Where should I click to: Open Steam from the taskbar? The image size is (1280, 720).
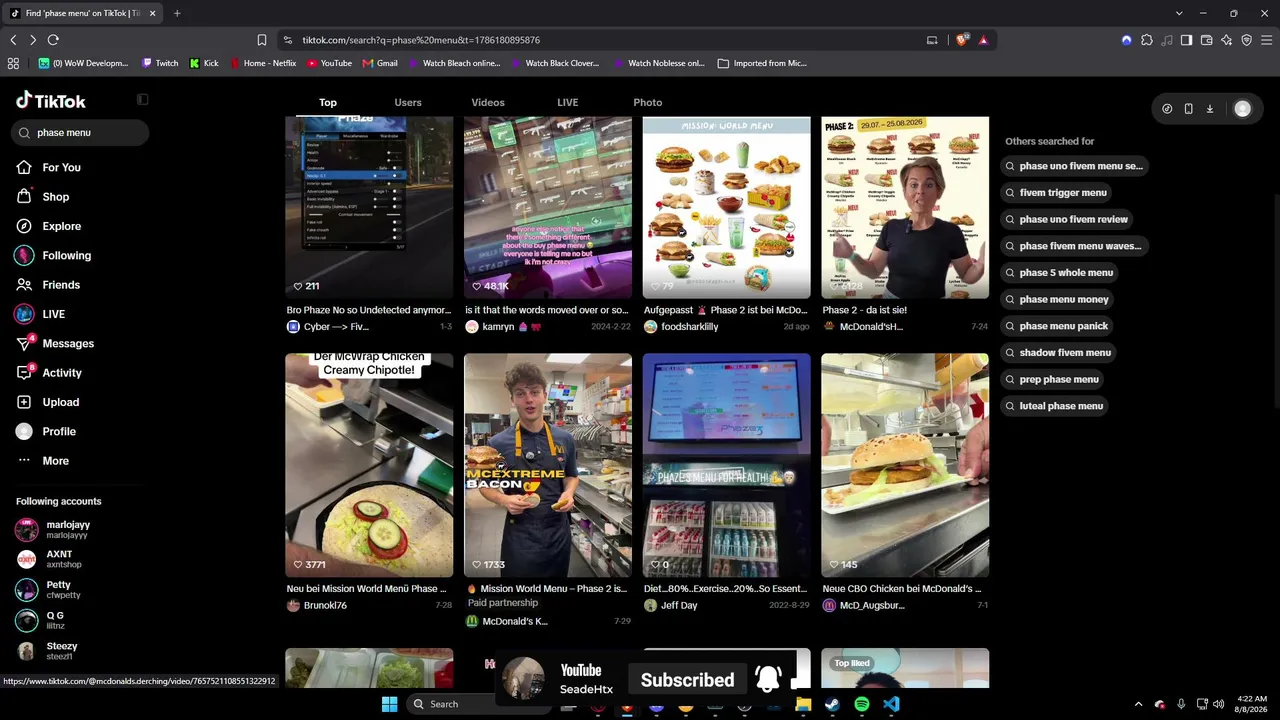832,704
